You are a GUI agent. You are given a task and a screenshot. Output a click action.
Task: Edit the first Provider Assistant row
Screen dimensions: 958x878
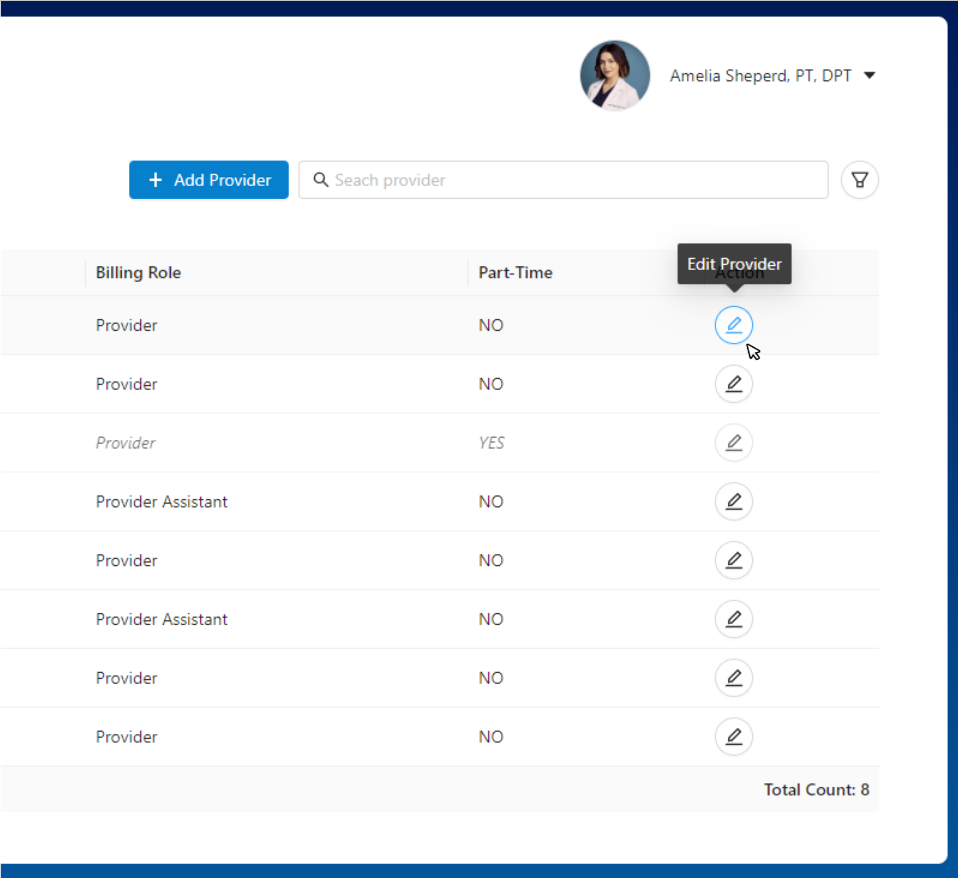point(733,501)
